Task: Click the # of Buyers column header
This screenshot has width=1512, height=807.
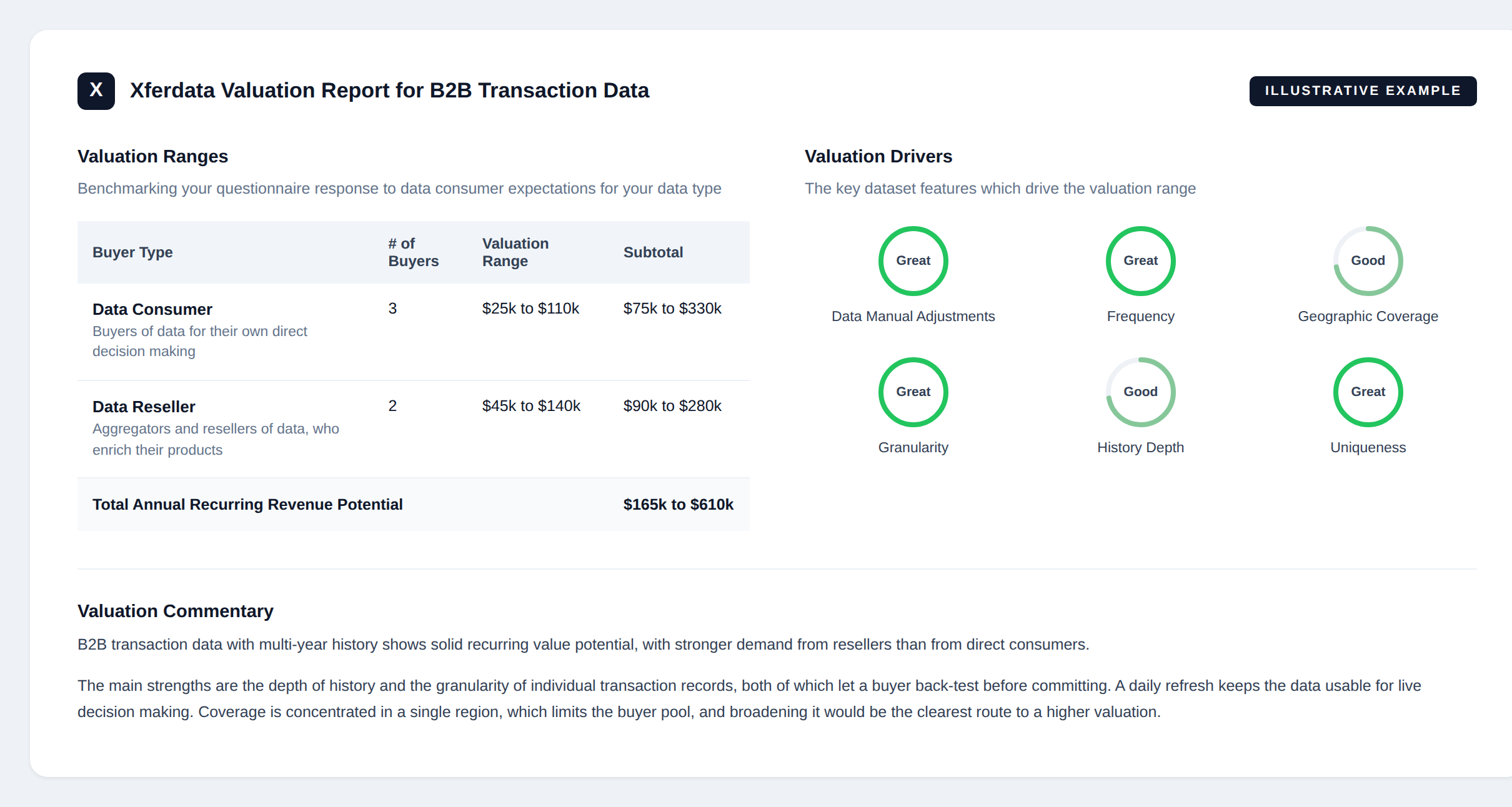Action: 414,252
